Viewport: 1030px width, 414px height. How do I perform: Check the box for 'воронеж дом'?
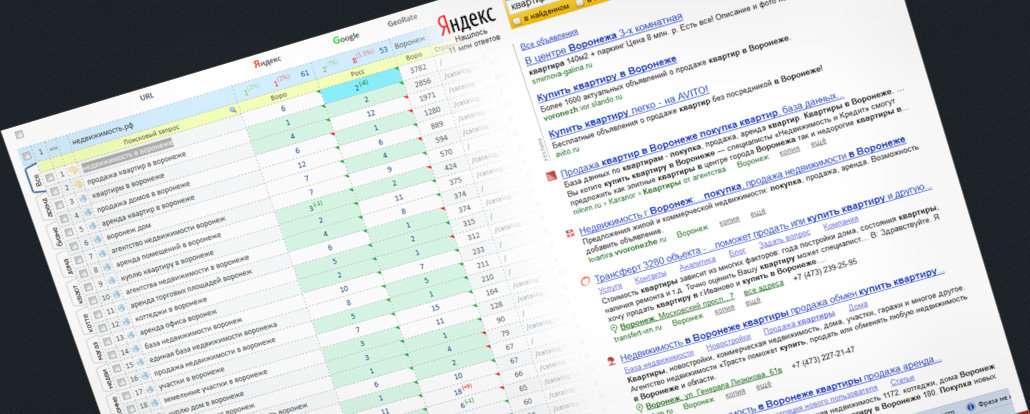click(x=74, y=246)
